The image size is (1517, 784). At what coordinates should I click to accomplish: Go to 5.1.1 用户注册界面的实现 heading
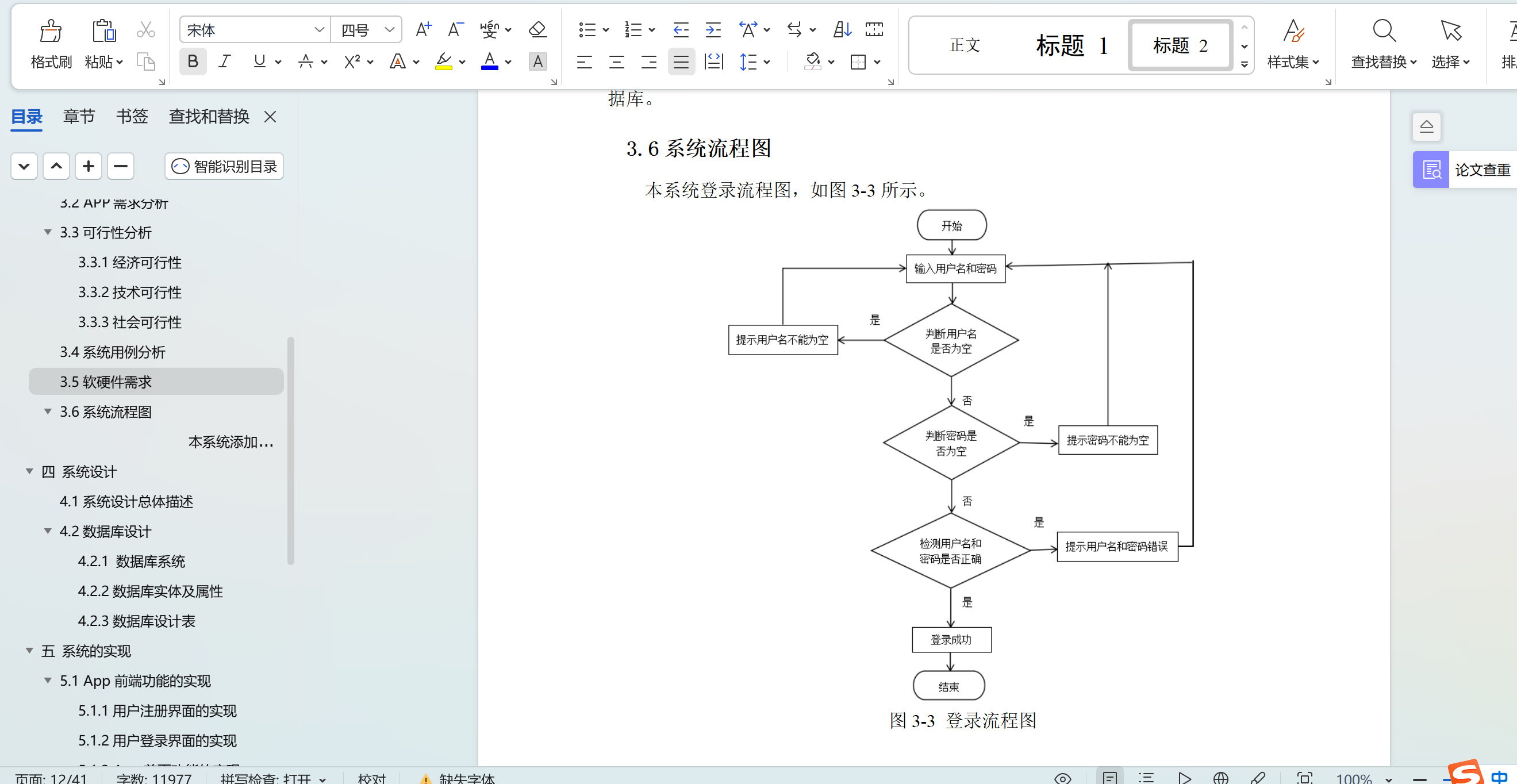[158, 710]
